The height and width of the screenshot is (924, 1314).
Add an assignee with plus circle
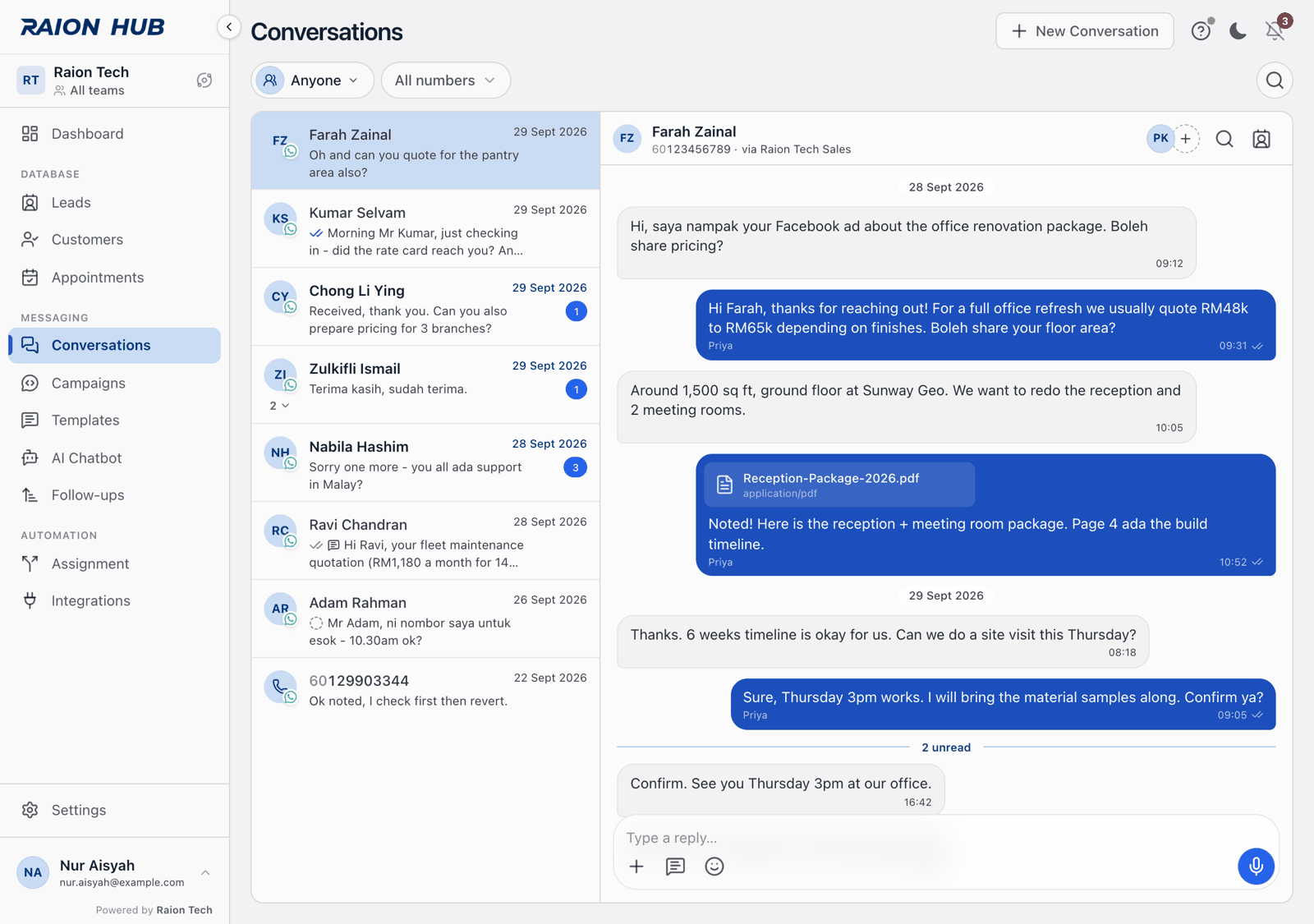1186,139
